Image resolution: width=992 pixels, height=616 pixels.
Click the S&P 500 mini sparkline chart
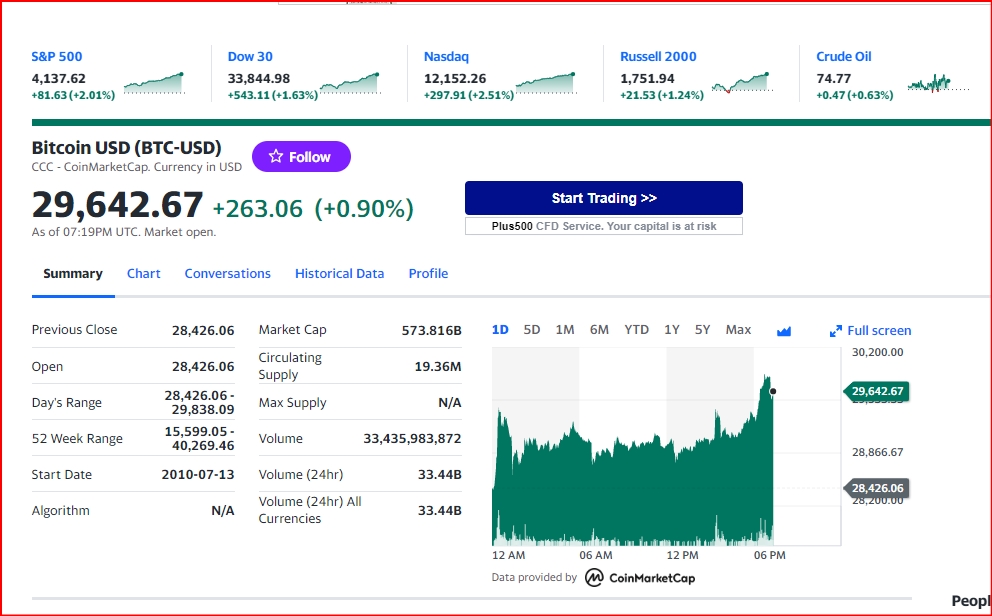tap(154, 82)
